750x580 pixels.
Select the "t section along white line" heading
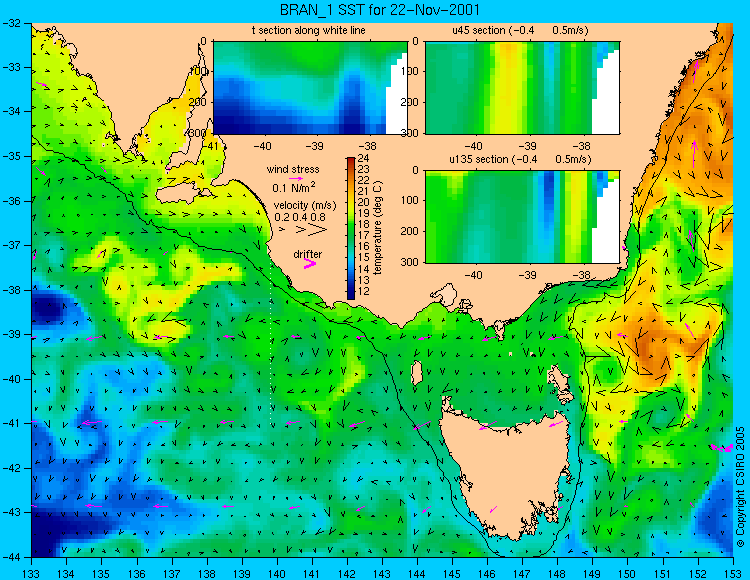pyautogui.click(x=309, y=31)
